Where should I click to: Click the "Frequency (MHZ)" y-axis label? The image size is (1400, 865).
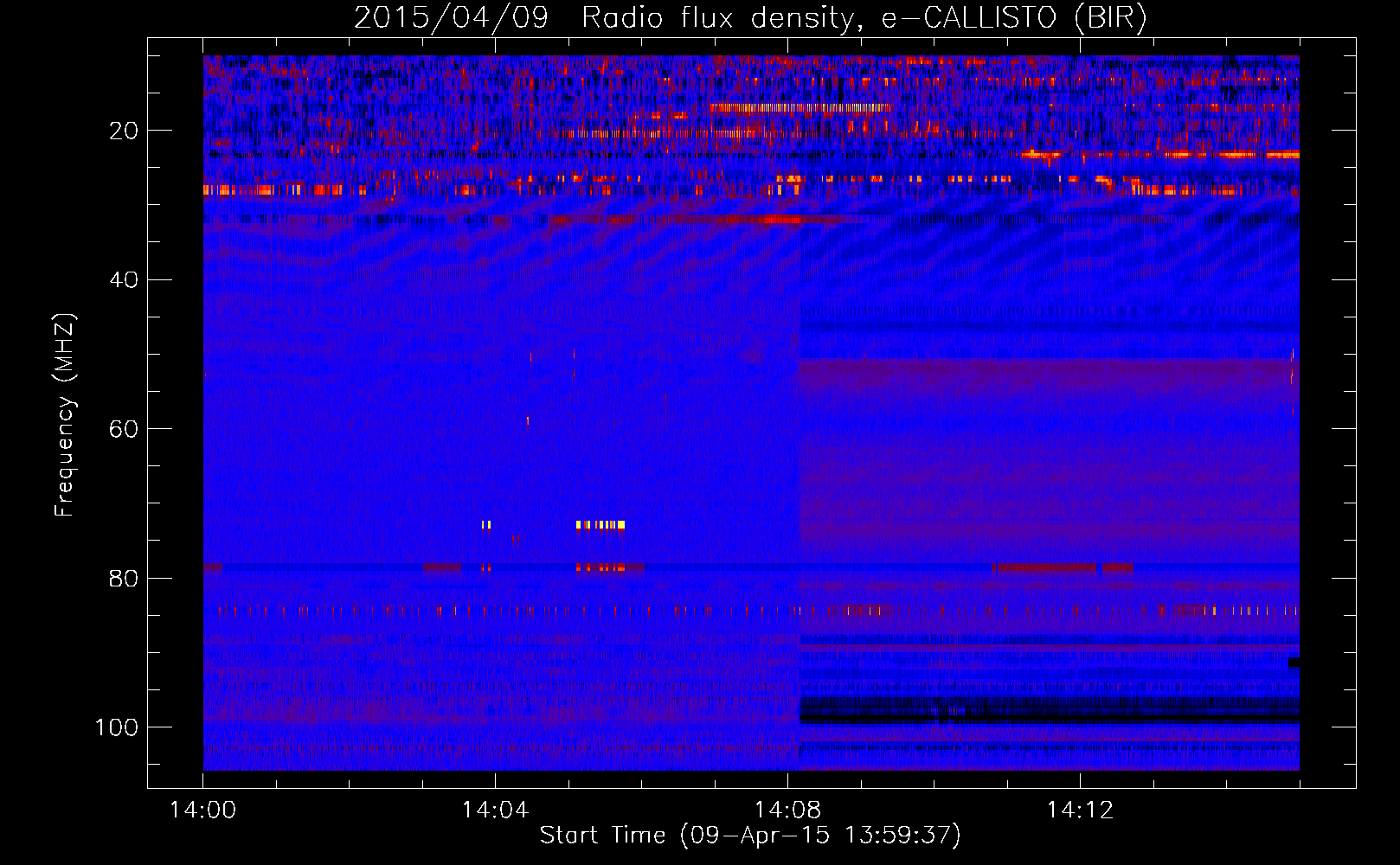pyautogui.click(x=65, y=414)
